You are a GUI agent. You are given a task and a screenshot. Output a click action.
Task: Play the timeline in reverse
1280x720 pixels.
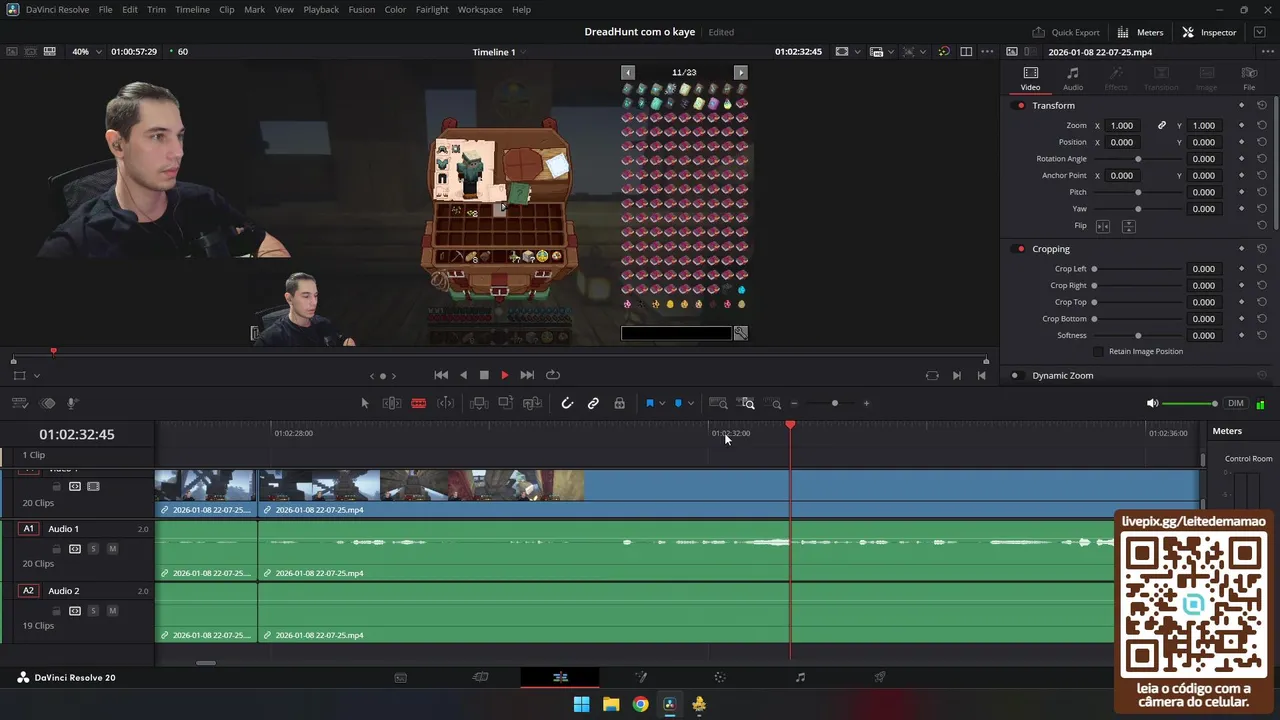463,375
